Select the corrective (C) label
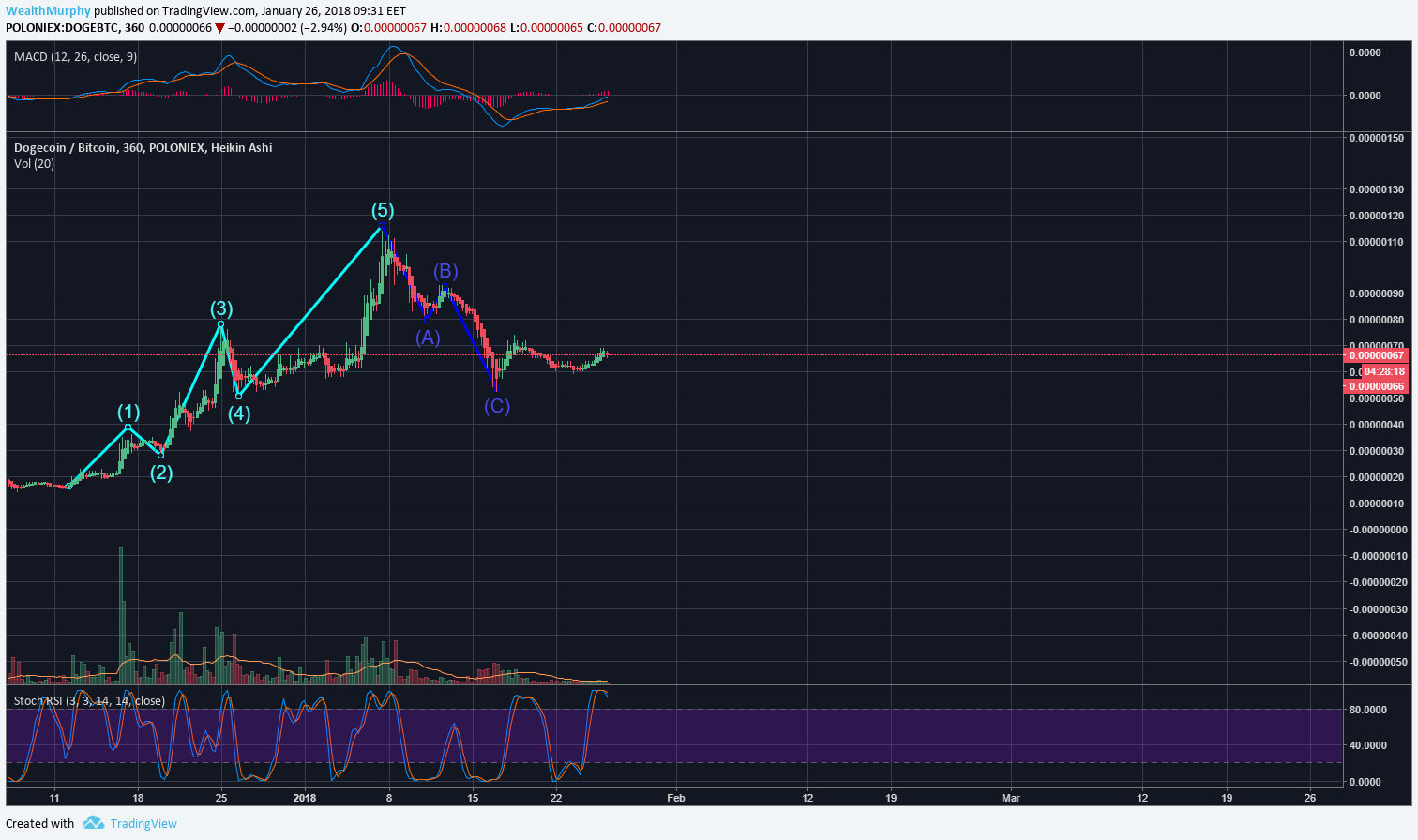The height and width of the screenshot is (840, 1418). tap(497, 406)
